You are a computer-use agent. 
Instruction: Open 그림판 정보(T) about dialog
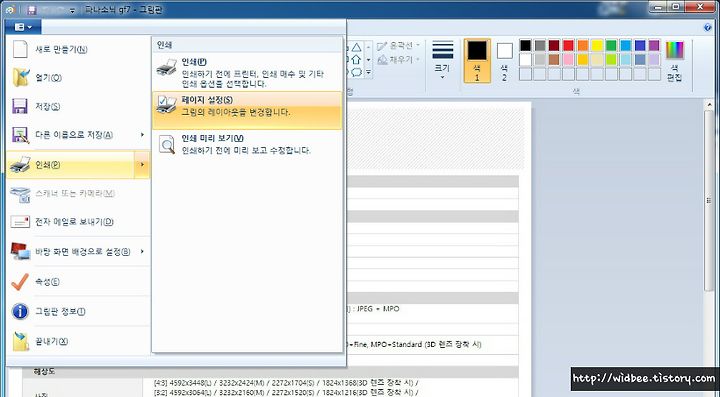(x=78, y=312)
